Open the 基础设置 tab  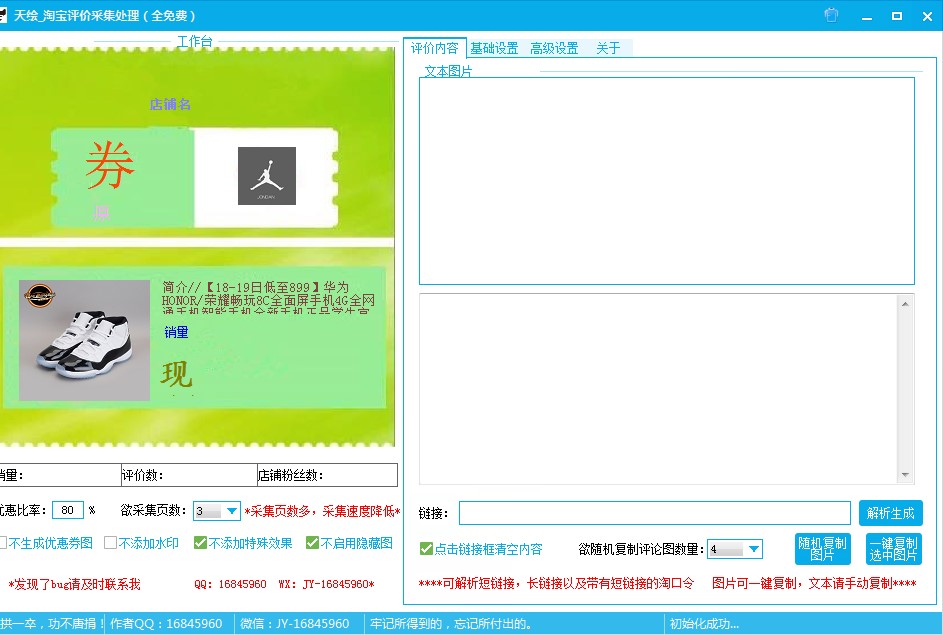494,48
